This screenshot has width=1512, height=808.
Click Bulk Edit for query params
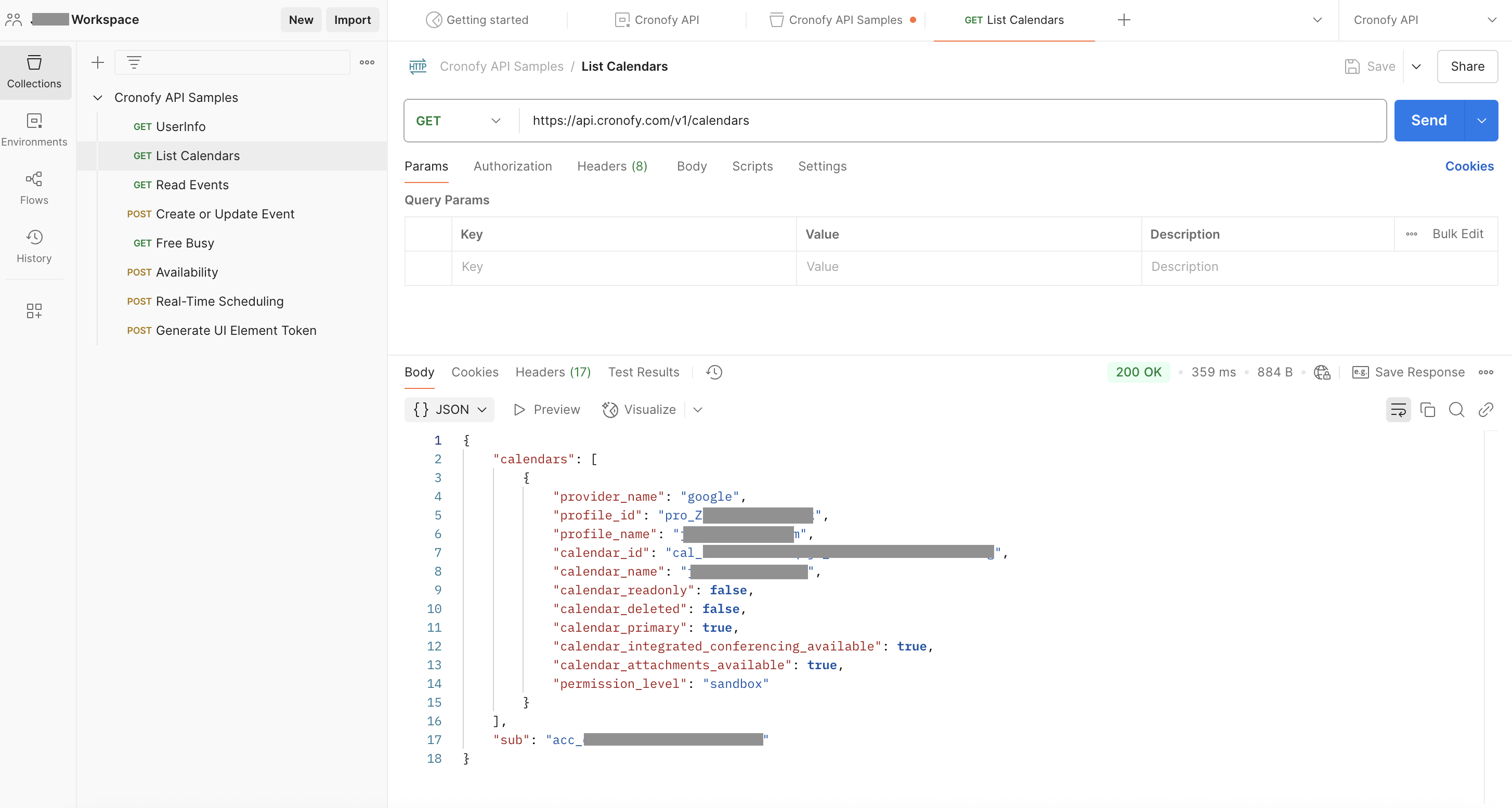tap(1458, 234)
